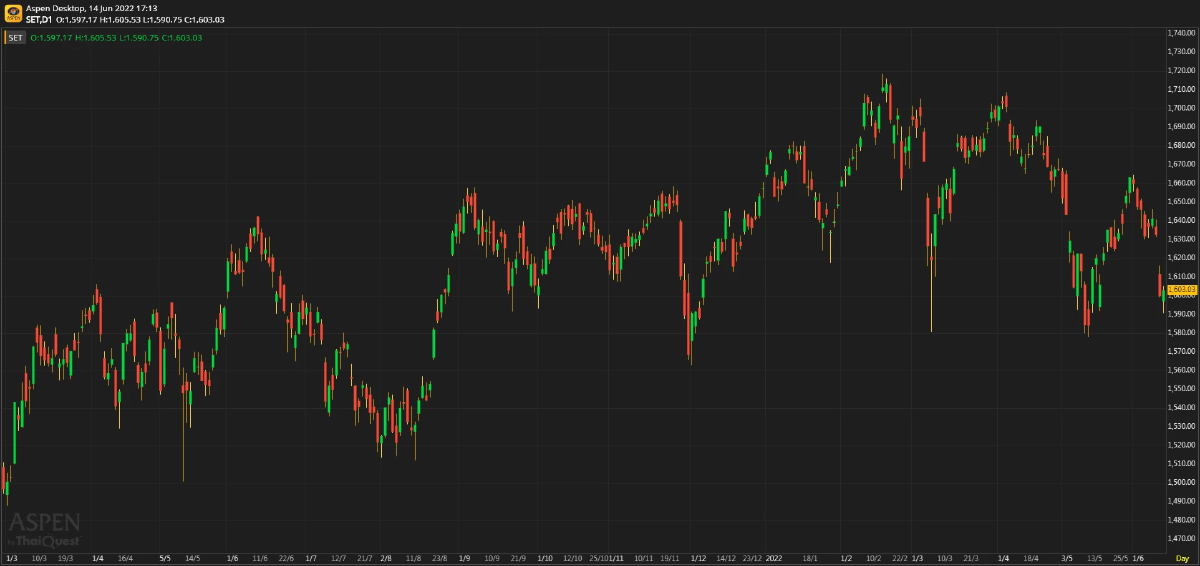Click the green C:1,603.03 legend value
Viewport: 1200px width, 566px height.
coord(181,38)
